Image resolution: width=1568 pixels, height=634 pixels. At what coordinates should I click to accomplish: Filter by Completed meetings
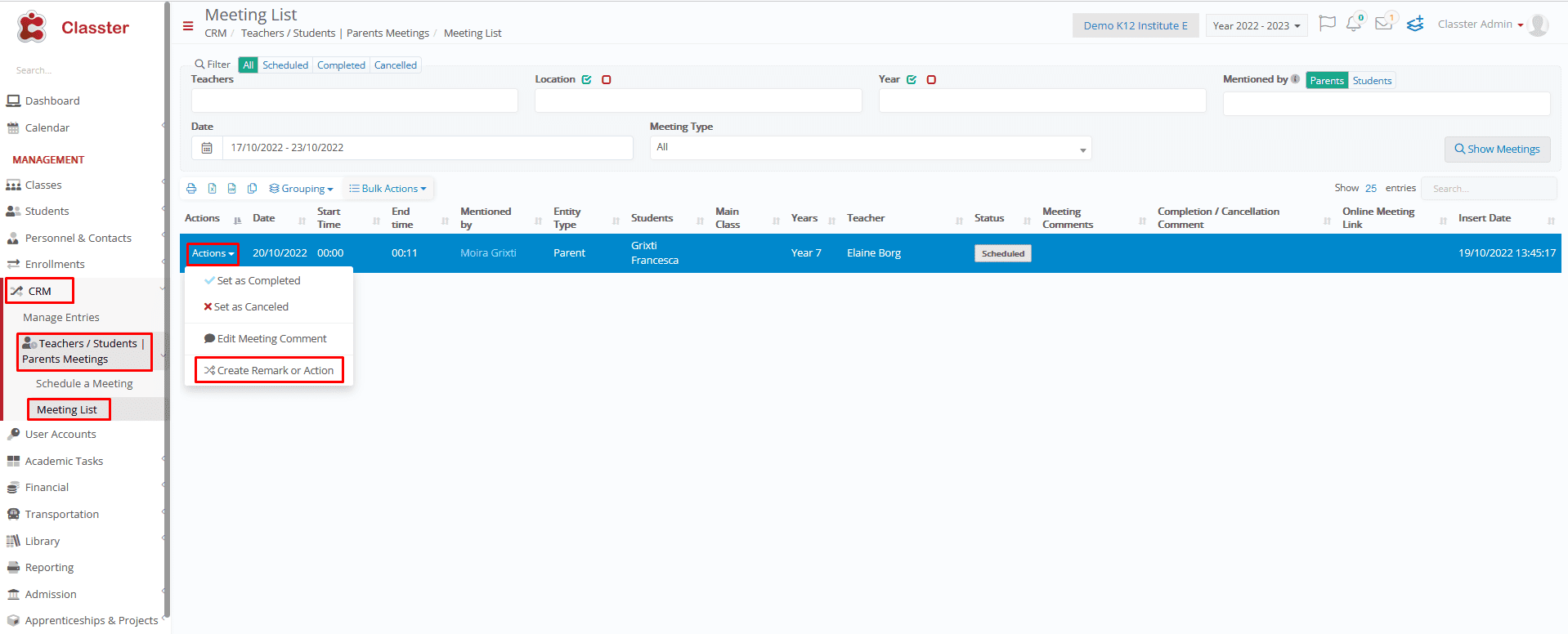341,65
